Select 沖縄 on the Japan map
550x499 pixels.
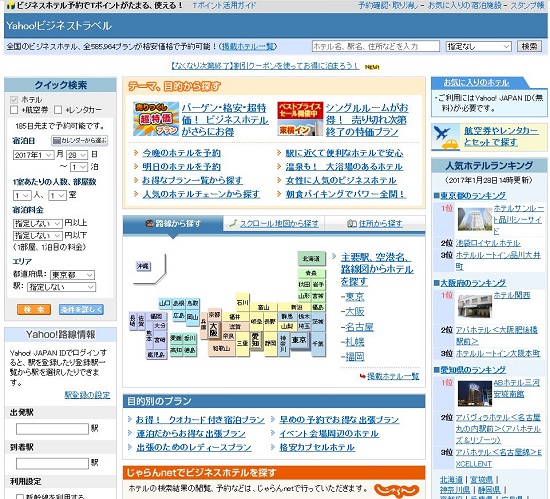143,267
